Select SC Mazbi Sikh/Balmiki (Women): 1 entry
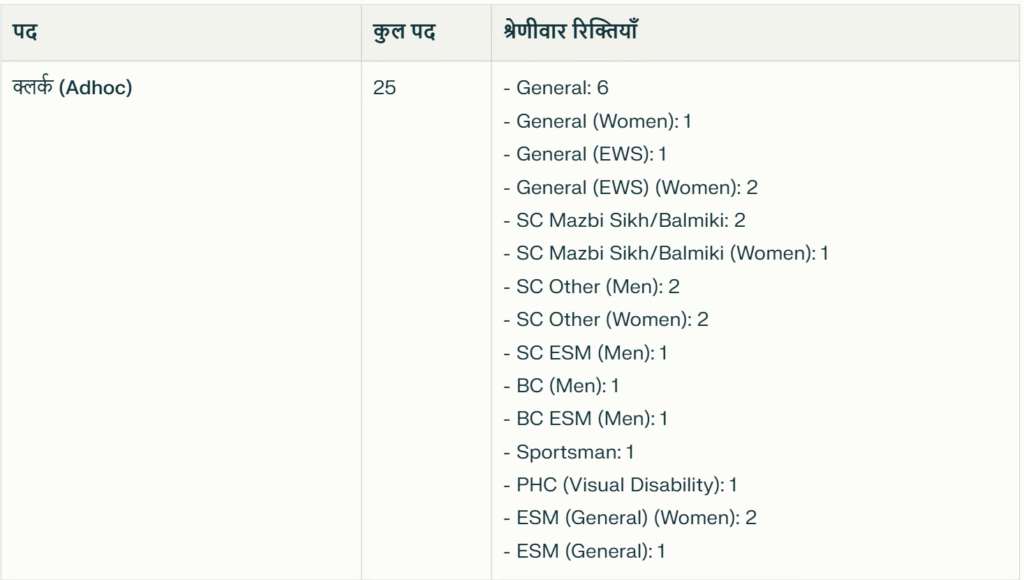1024x580 pixels. click(666, 253)
